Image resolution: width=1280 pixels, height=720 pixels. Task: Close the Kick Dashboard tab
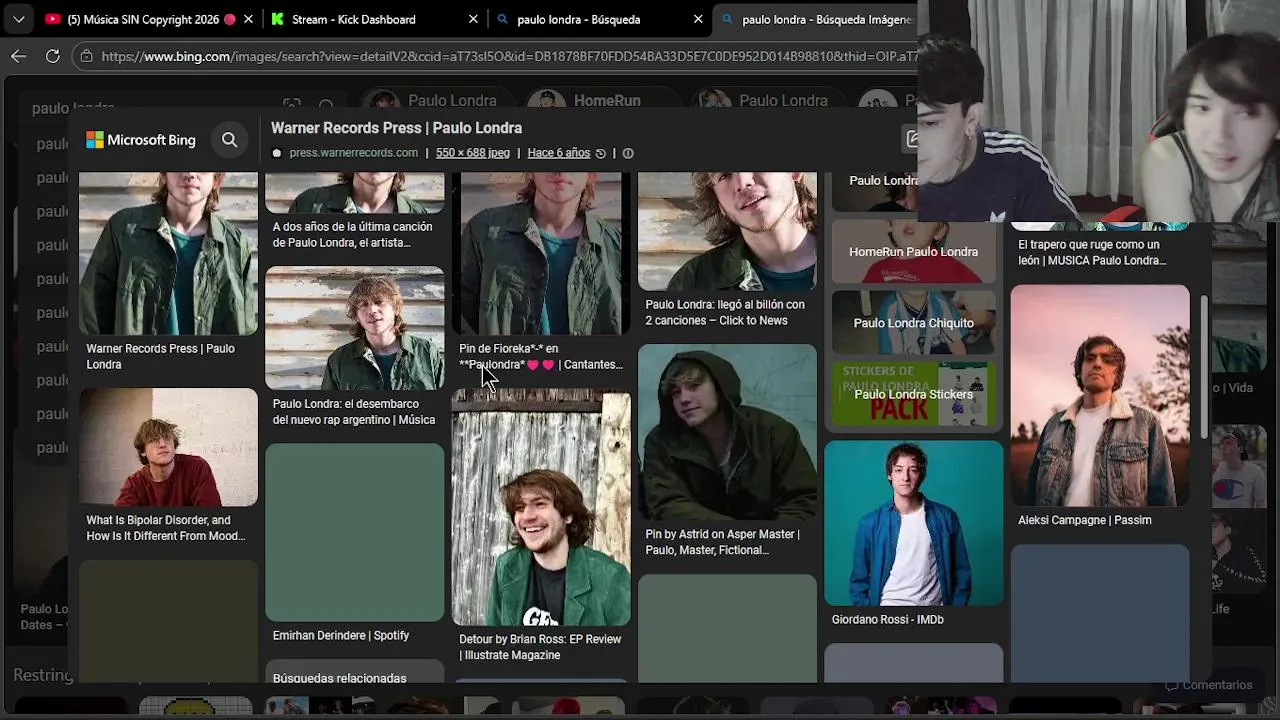[473, 19]
